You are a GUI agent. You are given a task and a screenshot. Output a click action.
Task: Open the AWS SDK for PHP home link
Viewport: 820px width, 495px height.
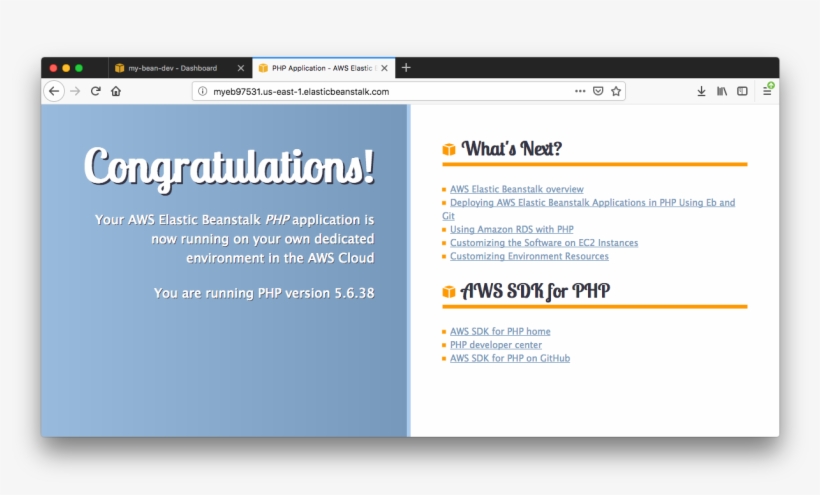click(x=500, y=331)
